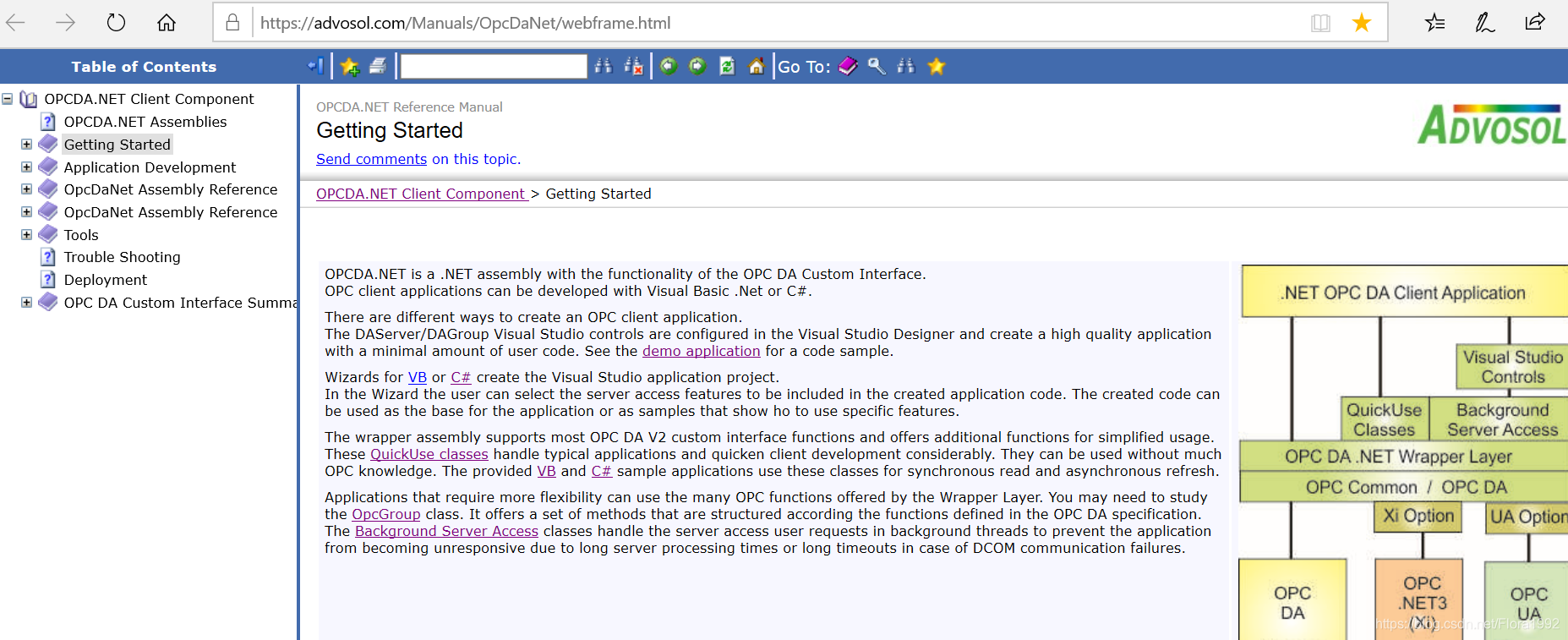
Task: Go to next topic green arrow
Action: tap(697, 66)
